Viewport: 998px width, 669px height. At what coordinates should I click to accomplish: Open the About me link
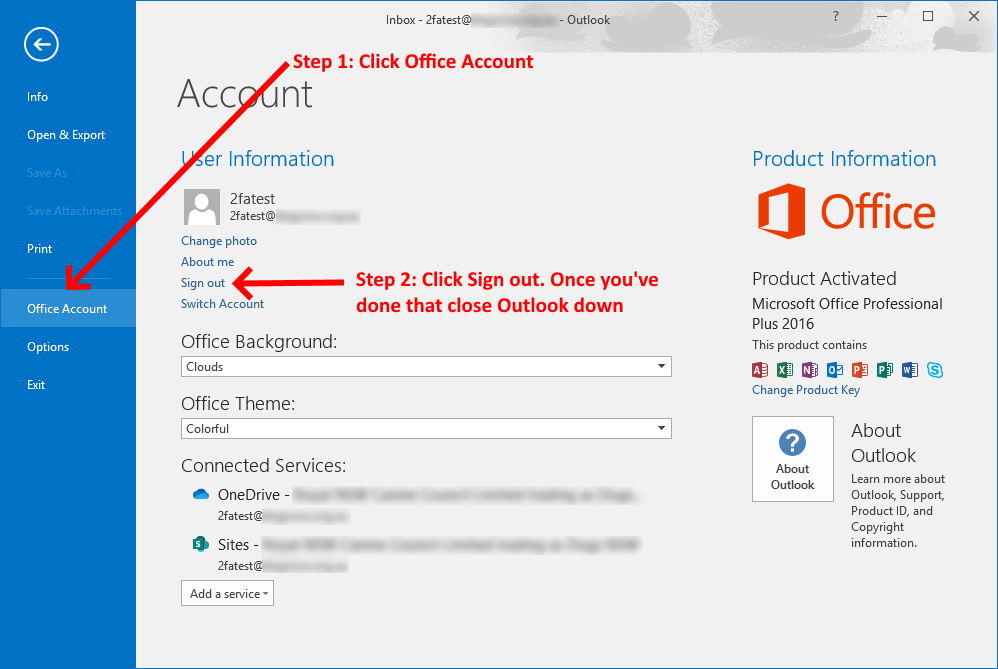(x=207, y=262)
